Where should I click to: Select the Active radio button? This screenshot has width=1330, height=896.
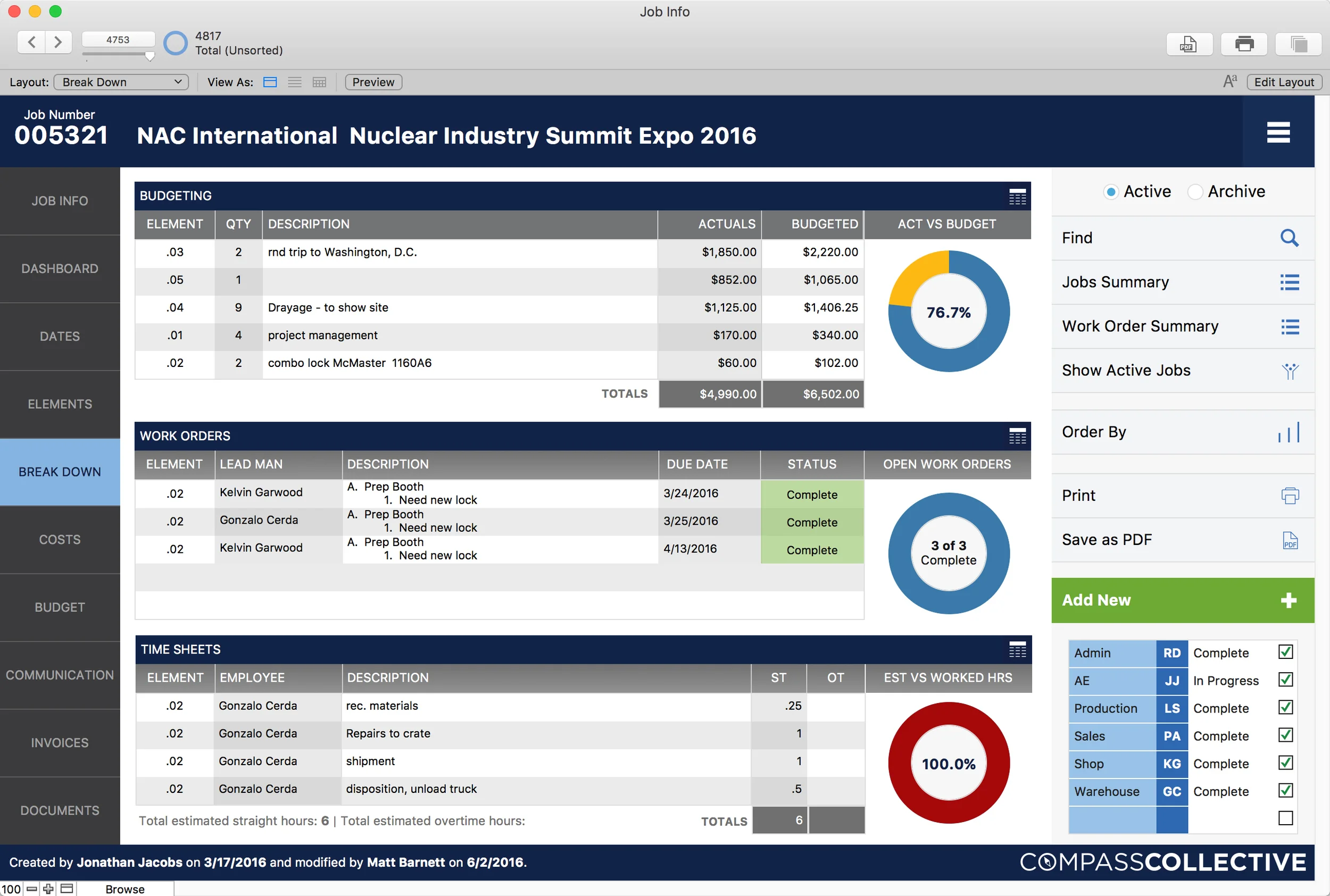pos(1110,192)
